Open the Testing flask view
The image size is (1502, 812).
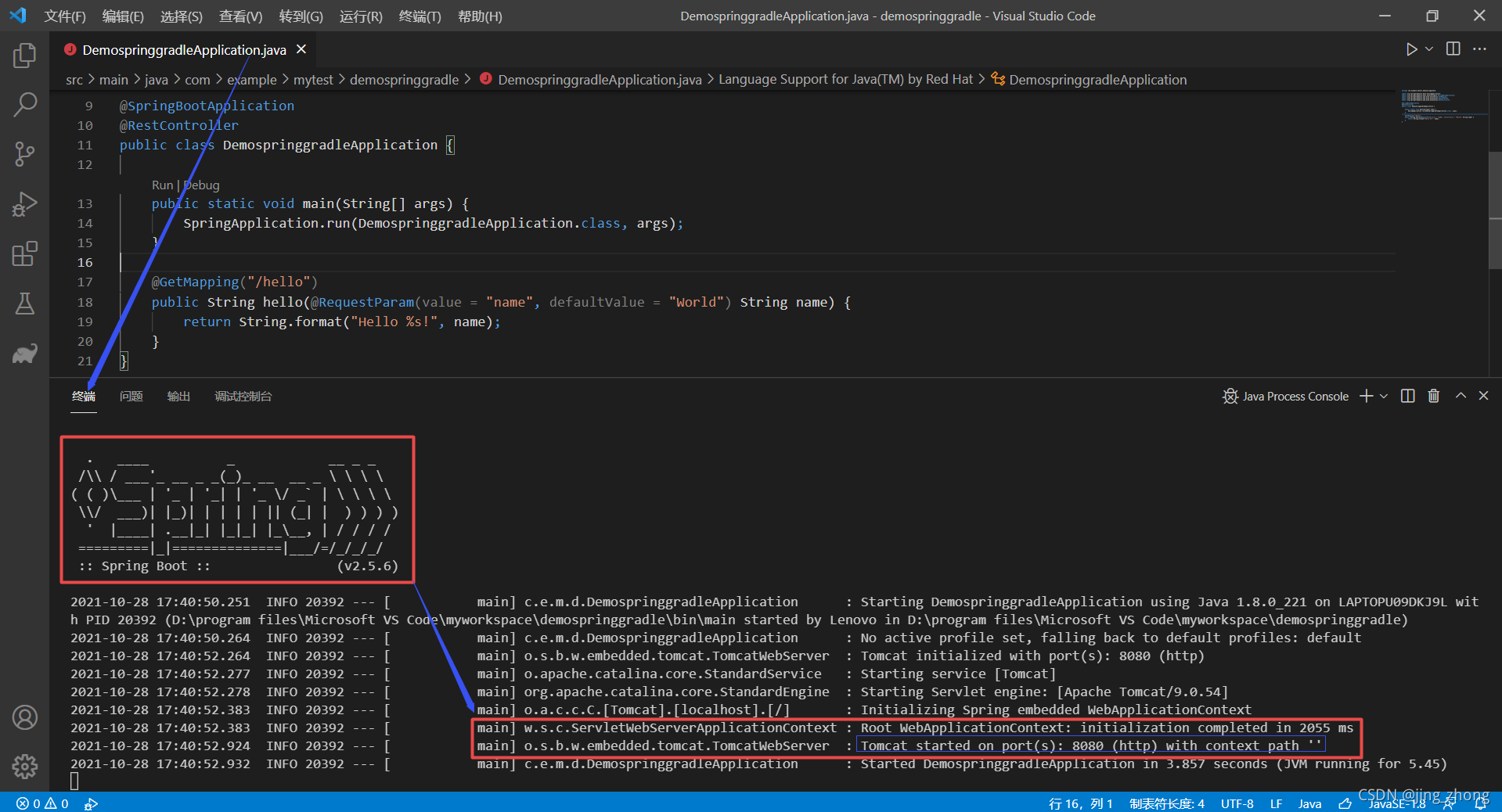[x=24, y=304]
